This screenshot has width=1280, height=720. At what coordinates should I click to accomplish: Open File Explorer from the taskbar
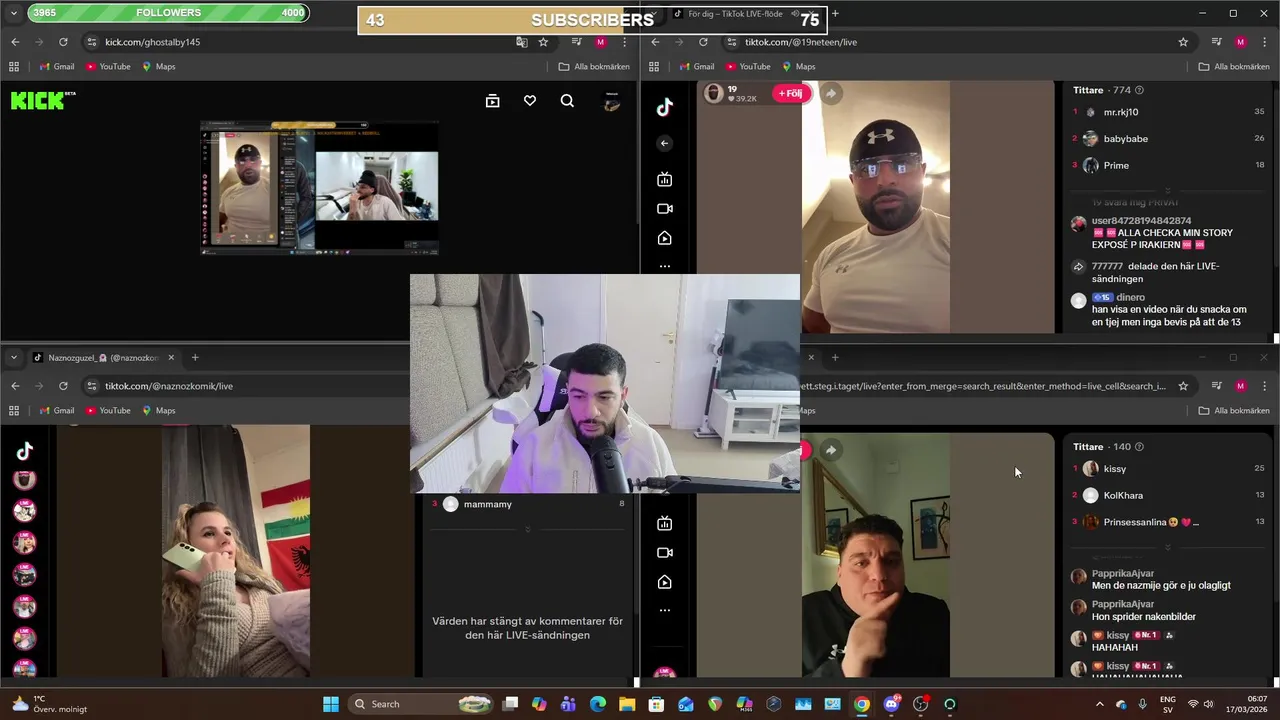coord(627,704)
